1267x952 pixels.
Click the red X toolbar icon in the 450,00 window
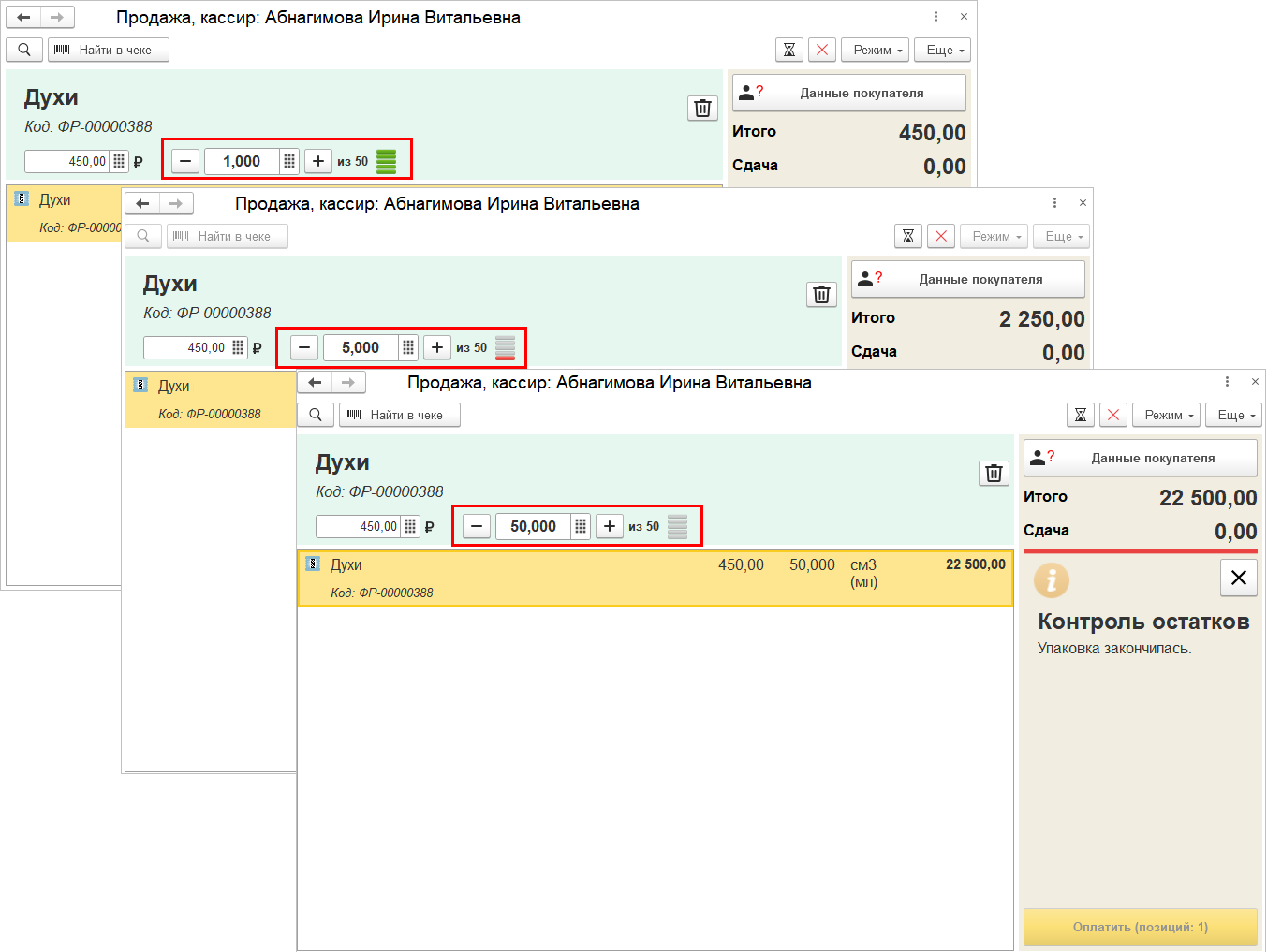(x=822, y=50)
